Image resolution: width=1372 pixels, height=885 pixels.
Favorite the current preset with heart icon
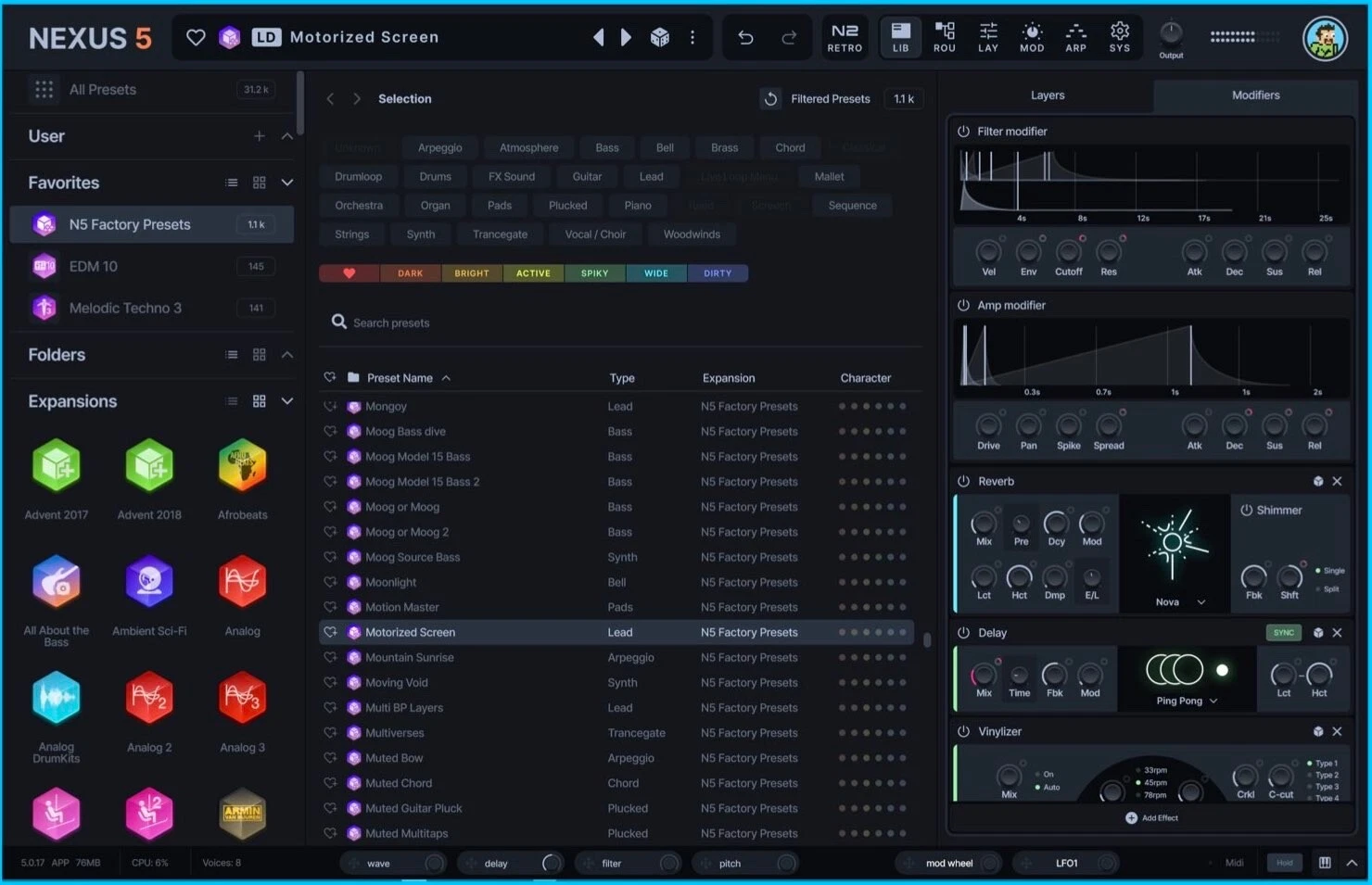point(196,37)
